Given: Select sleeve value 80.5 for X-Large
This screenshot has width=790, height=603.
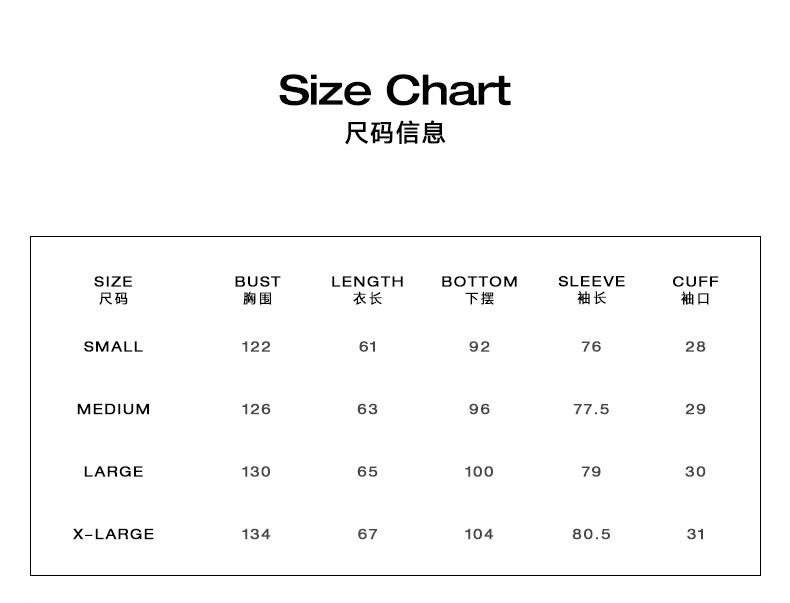Looking at the screenshot, I should [x=591, y=534].
